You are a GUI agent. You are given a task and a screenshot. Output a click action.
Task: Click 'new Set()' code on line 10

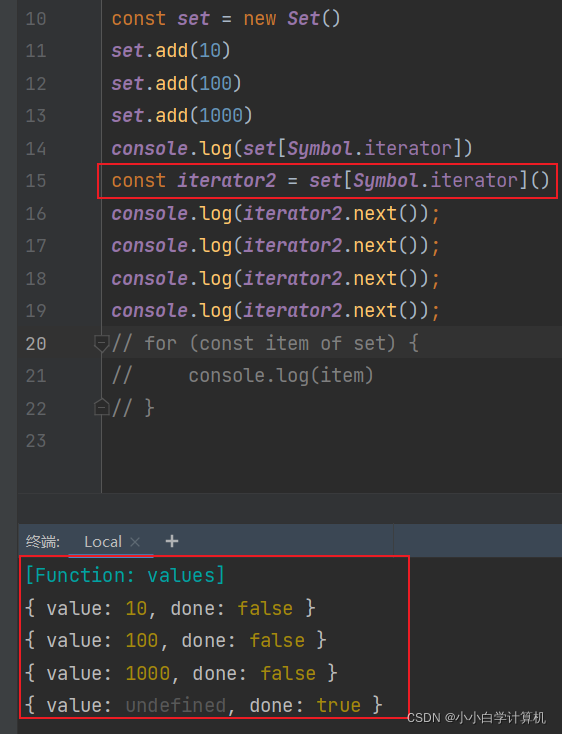pyautogui.click(x=292, y=19)
